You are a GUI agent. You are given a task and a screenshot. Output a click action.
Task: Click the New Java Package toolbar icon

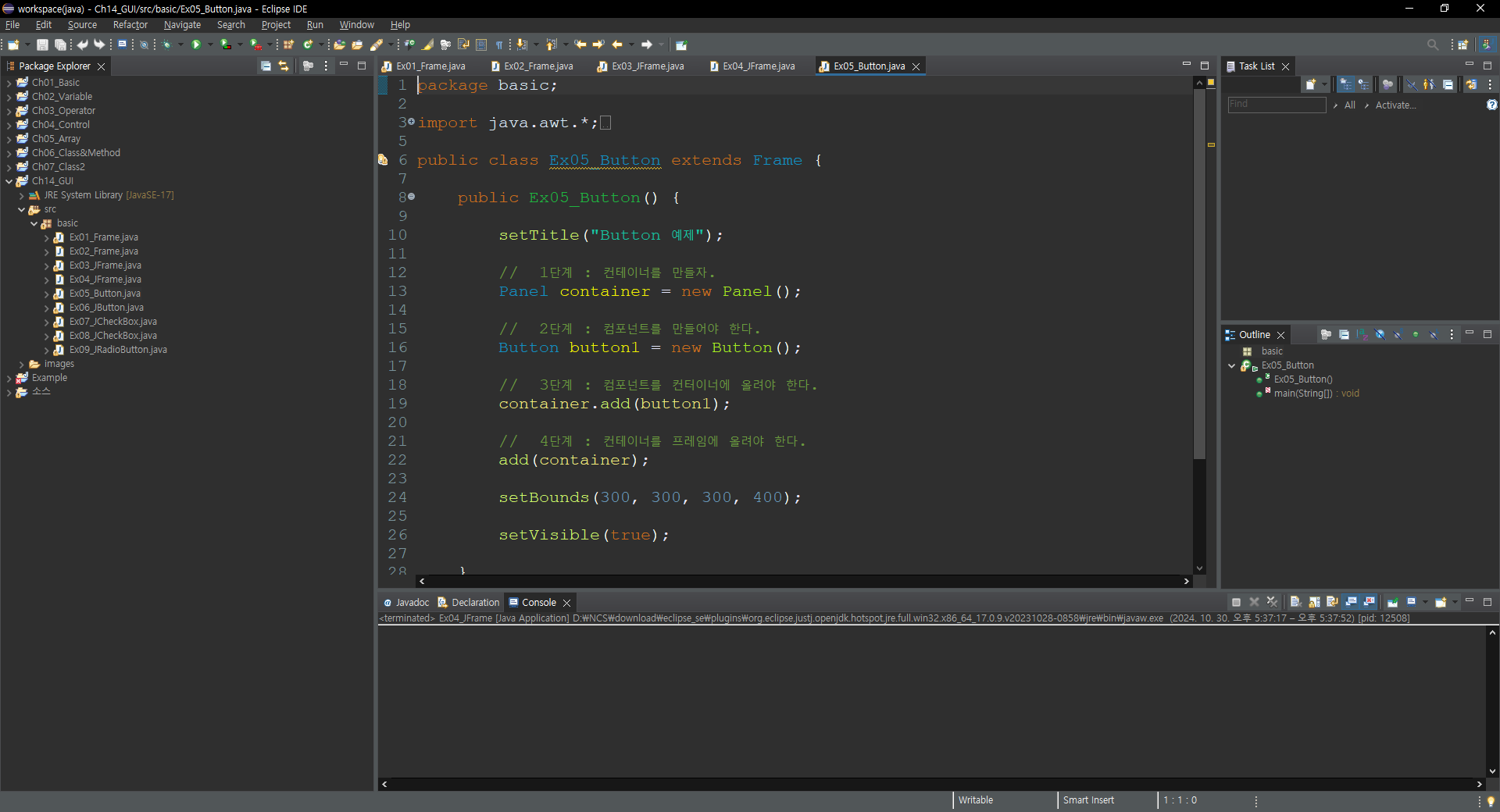point(288,45)
